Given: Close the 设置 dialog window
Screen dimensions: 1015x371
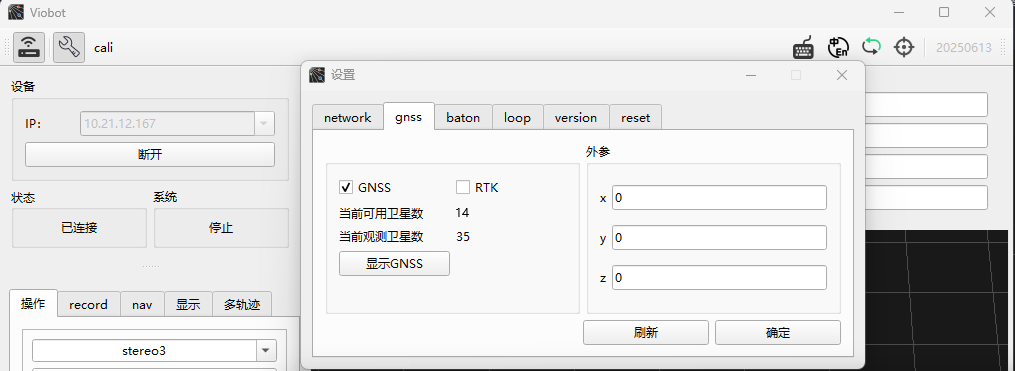Looking at the screenshot, I should (x=842, y=75).
